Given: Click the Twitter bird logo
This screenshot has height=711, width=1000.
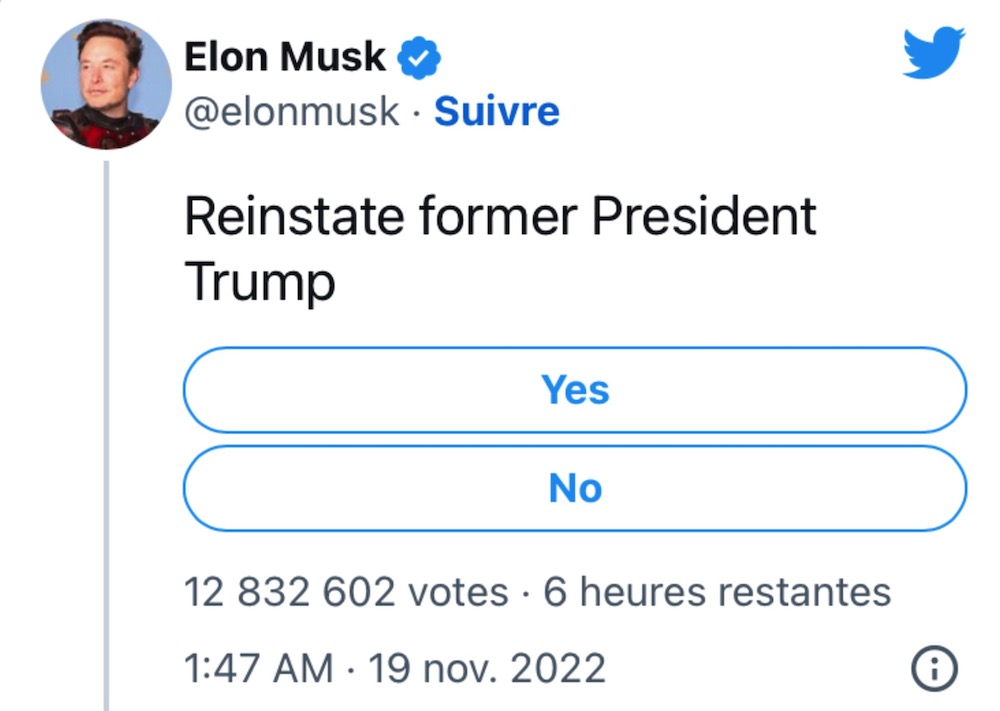Looking at the screenshot, I should (933, 53).
